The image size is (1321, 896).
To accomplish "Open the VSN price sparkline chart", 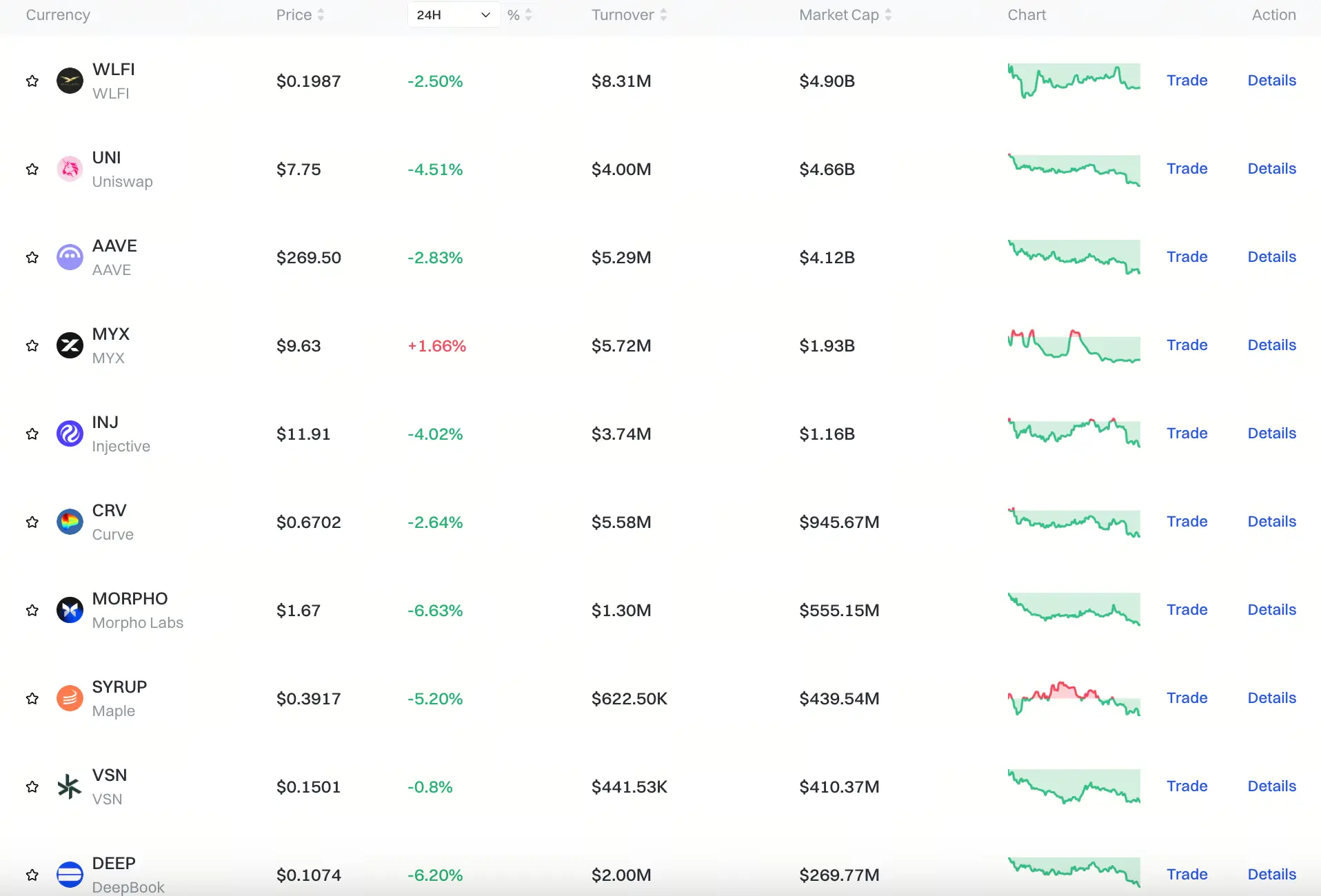I will [1073, 786].
